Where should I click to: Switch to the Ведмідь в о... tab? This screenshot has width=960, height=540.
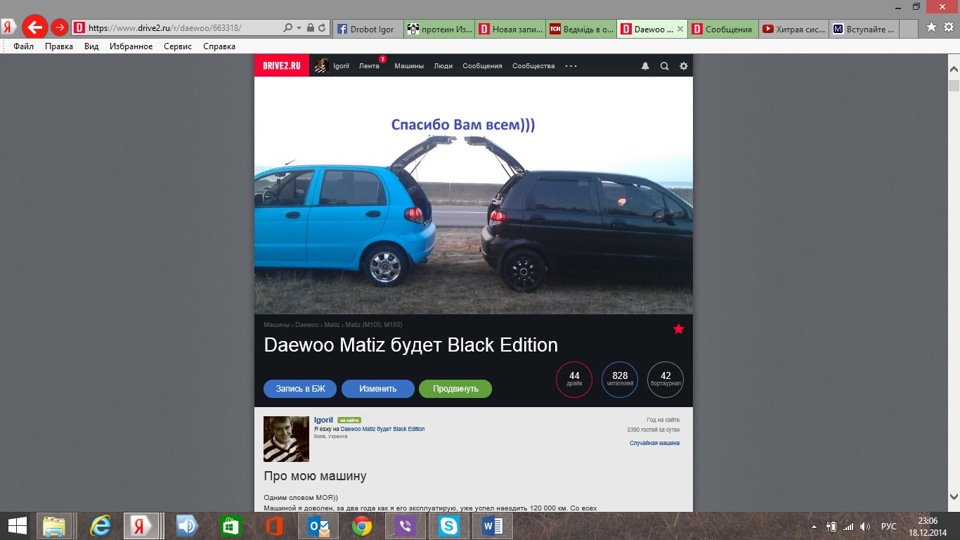point(581,29)
